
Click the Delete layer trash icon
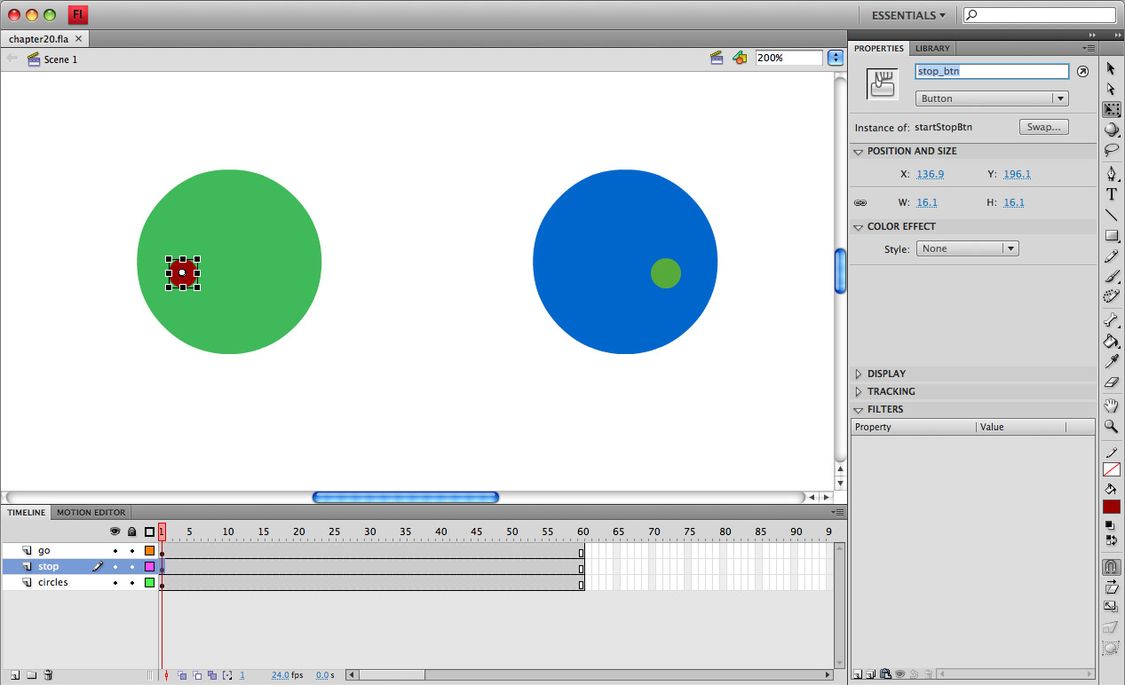(48, 676)
